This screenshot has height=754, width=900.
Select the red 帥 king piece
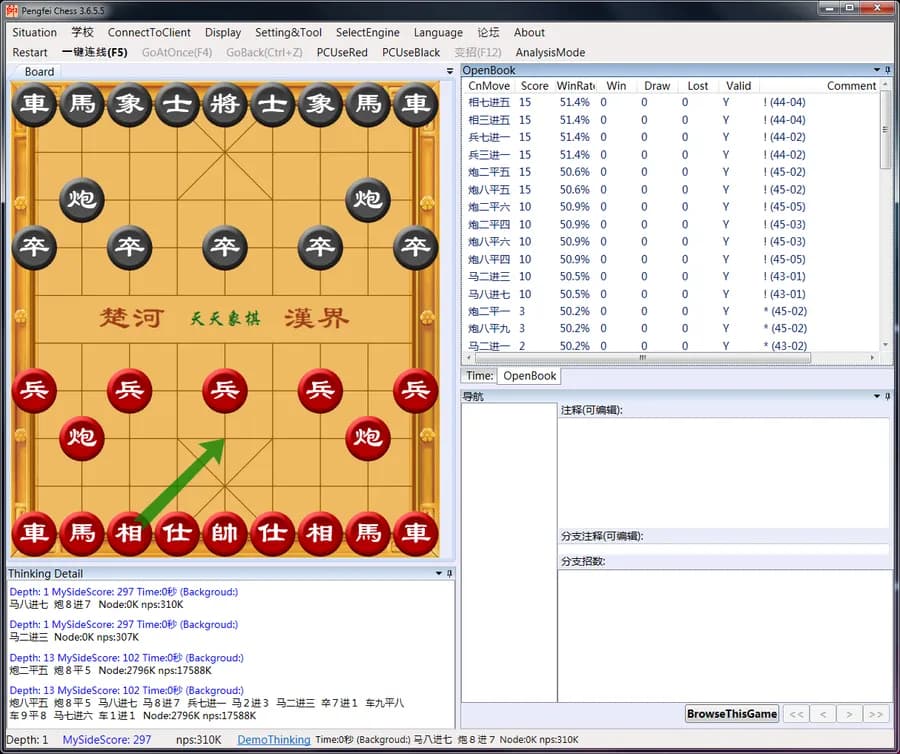pos(224,533)
